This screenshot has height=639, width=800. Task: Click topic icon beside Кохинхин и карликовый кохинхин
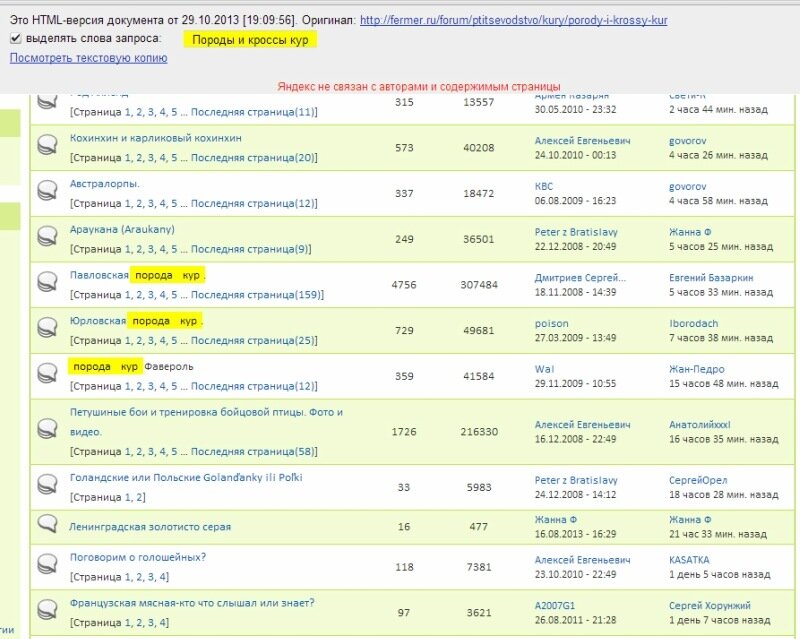coord(46,147)
